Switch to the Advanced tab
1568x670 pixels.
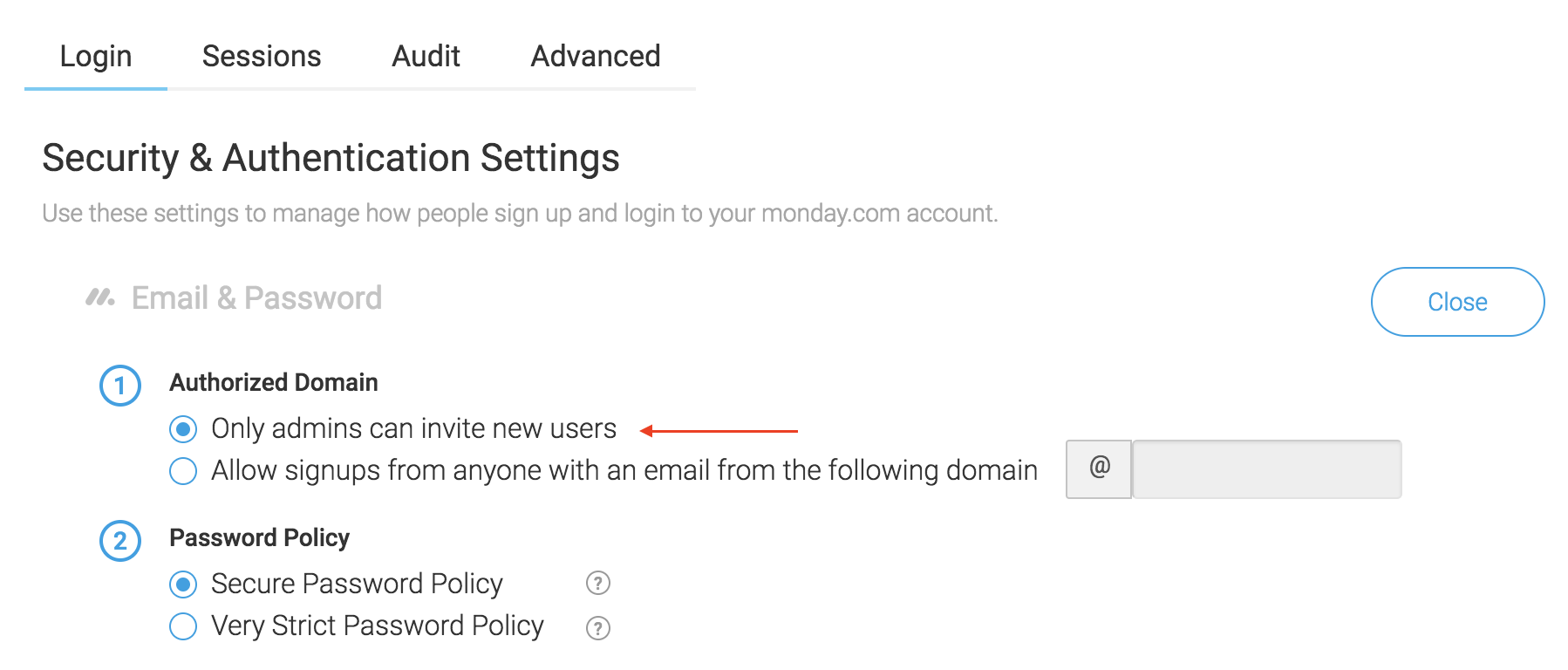pyautogui.click(x=596, y=57)
